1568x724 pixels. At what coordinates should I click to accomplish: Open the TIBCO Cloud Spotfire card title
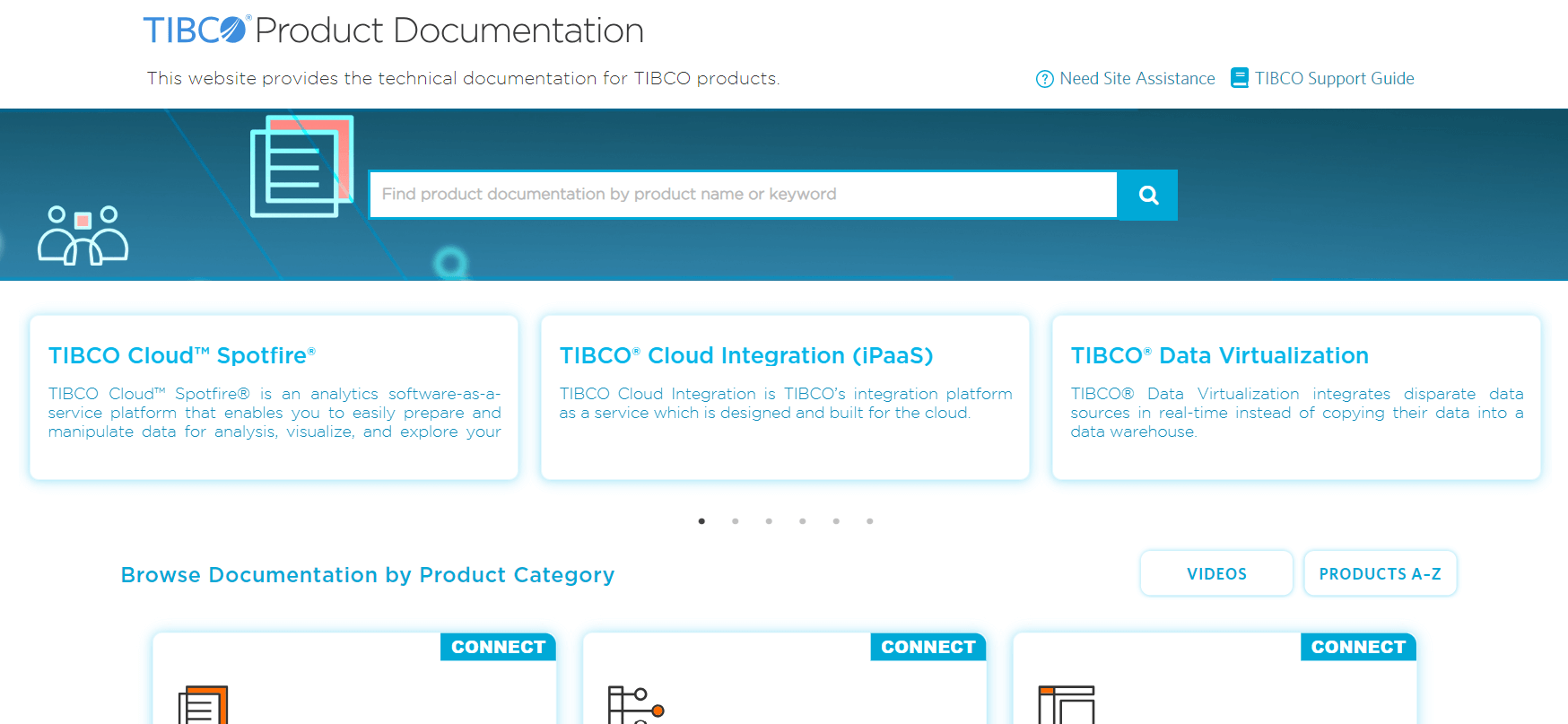click(x=182, y=355)
